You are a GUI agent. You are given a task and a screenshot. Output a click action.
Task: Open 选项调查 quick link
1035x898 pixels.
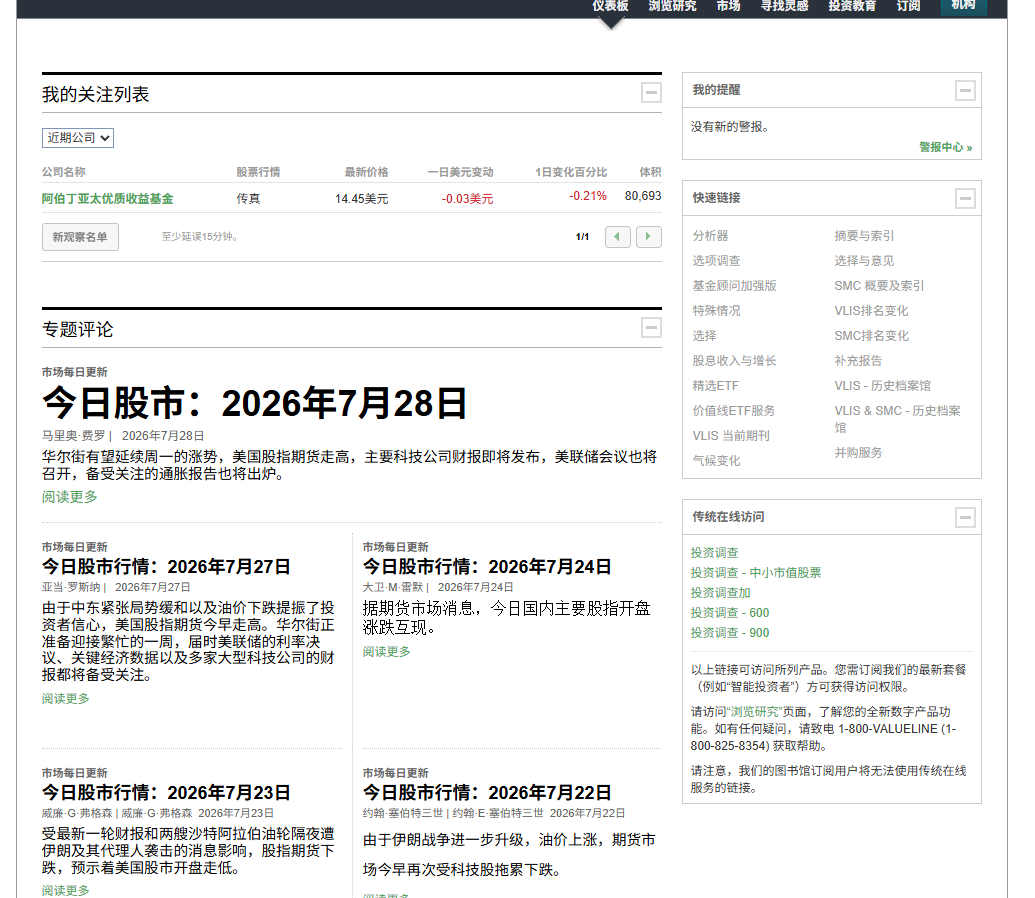(716, 261)
